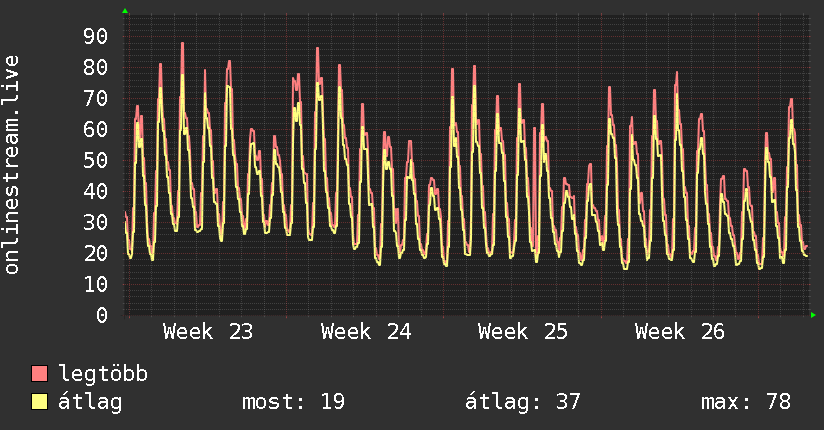
Task: Click the y-axis value 70
Action: [96, 98]
